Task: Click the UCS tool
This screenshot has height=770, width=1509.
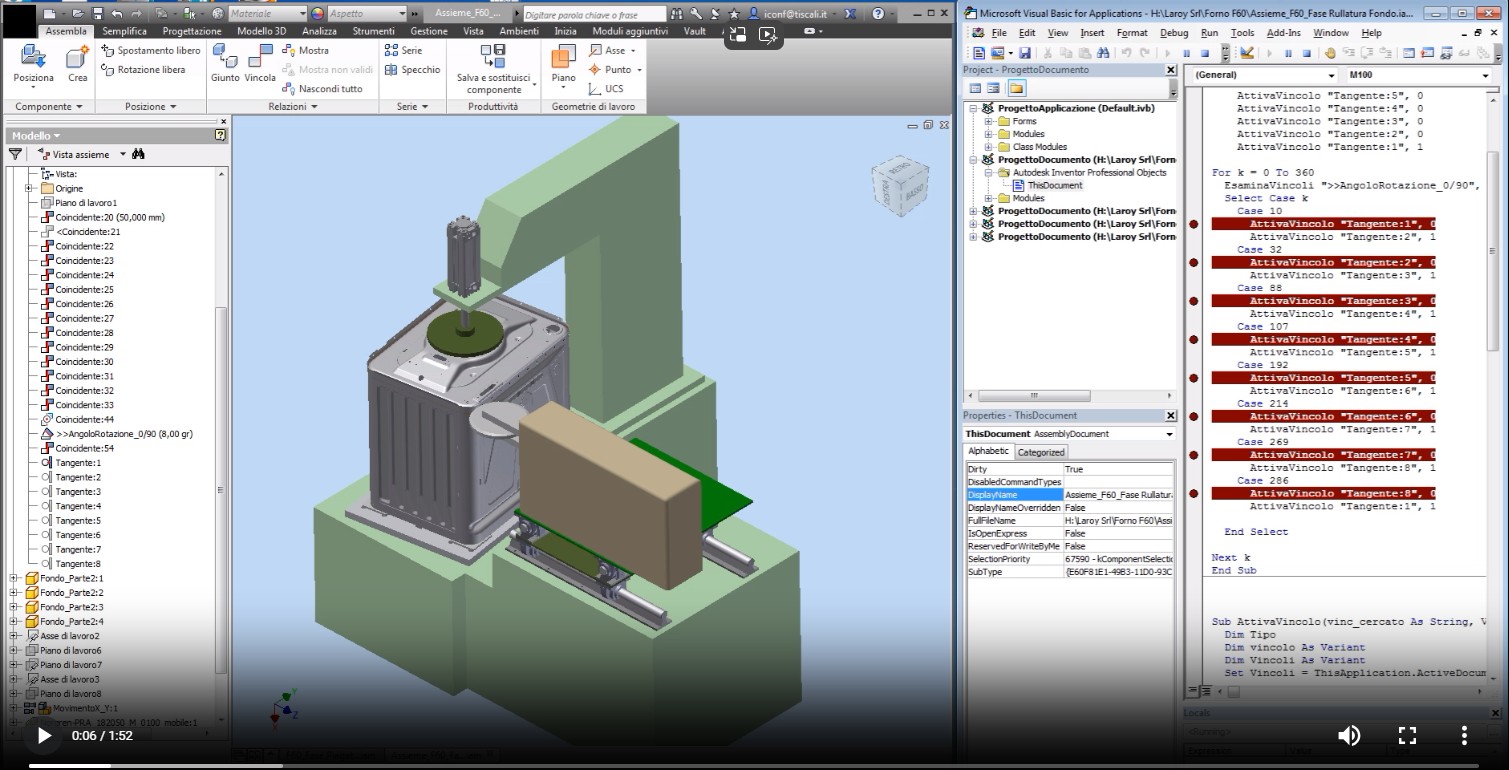Action: [606, 88]
